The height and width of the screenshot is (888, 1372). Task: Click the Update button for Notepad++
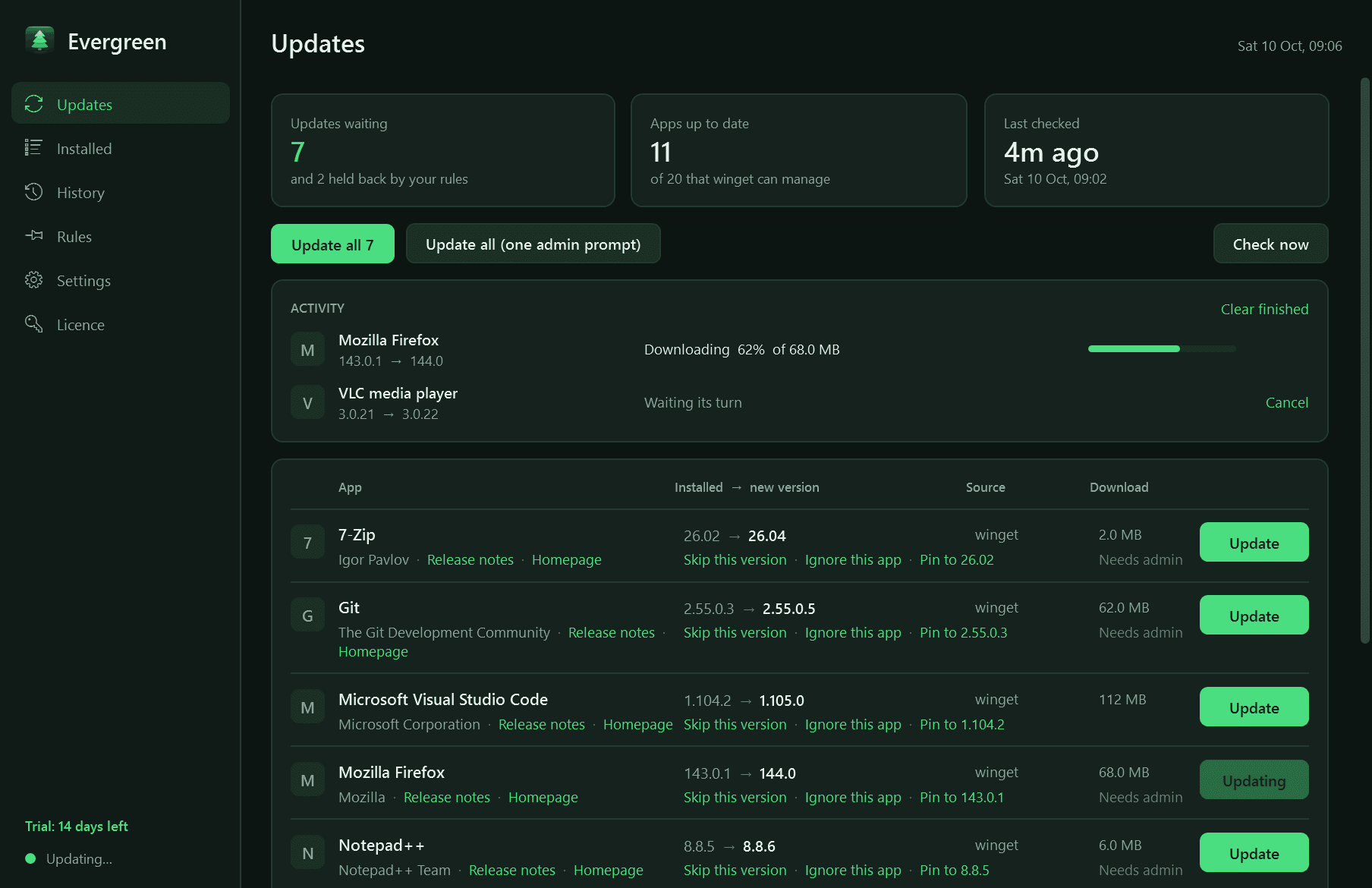pyautogui.click(x=1254, y=852)
